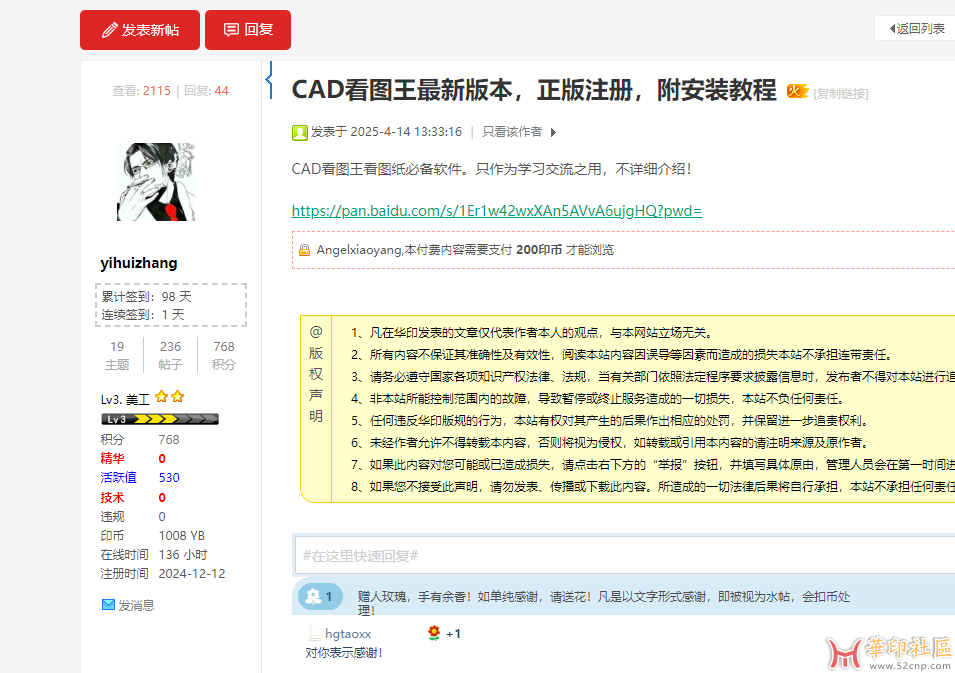Open yihuizhang's avatar image

pos(156,181)
